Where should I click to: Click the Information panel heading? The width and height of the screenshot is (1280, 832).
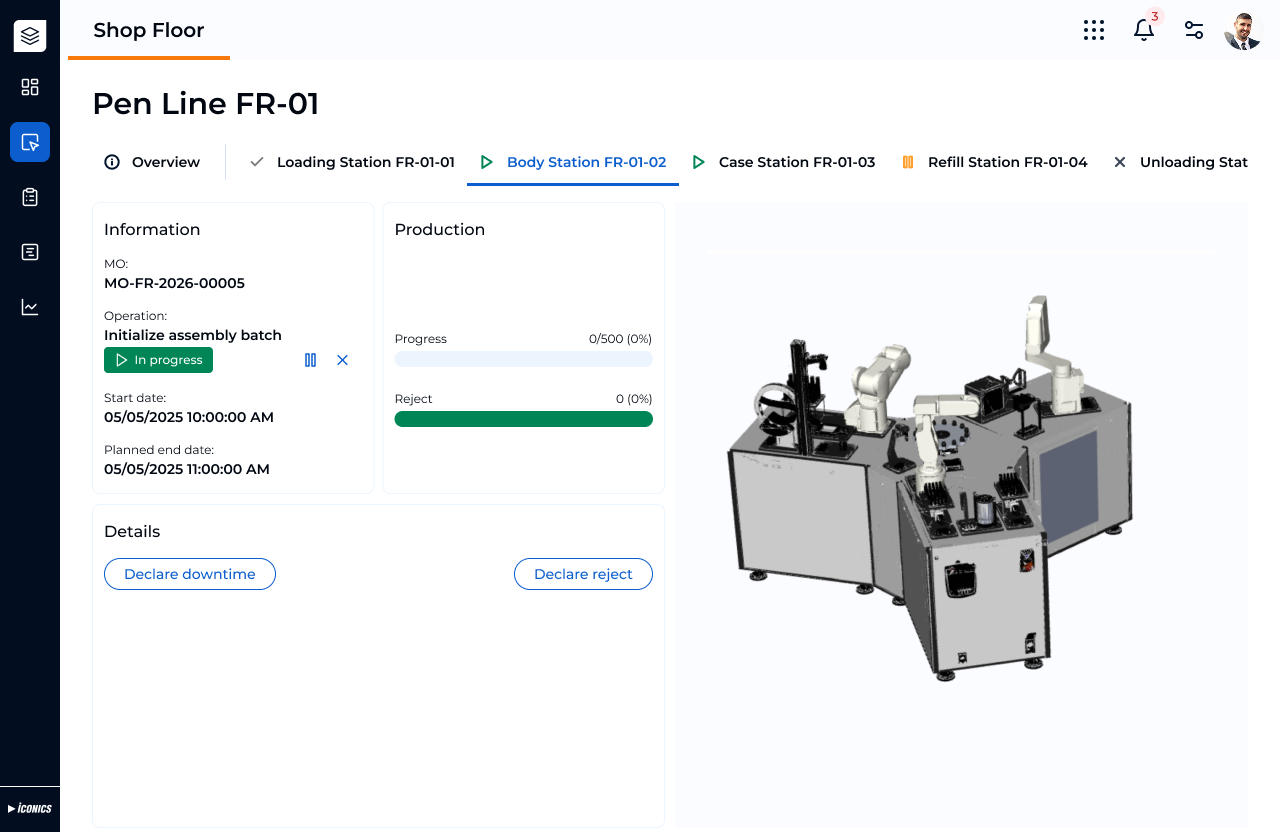[152, 229]
